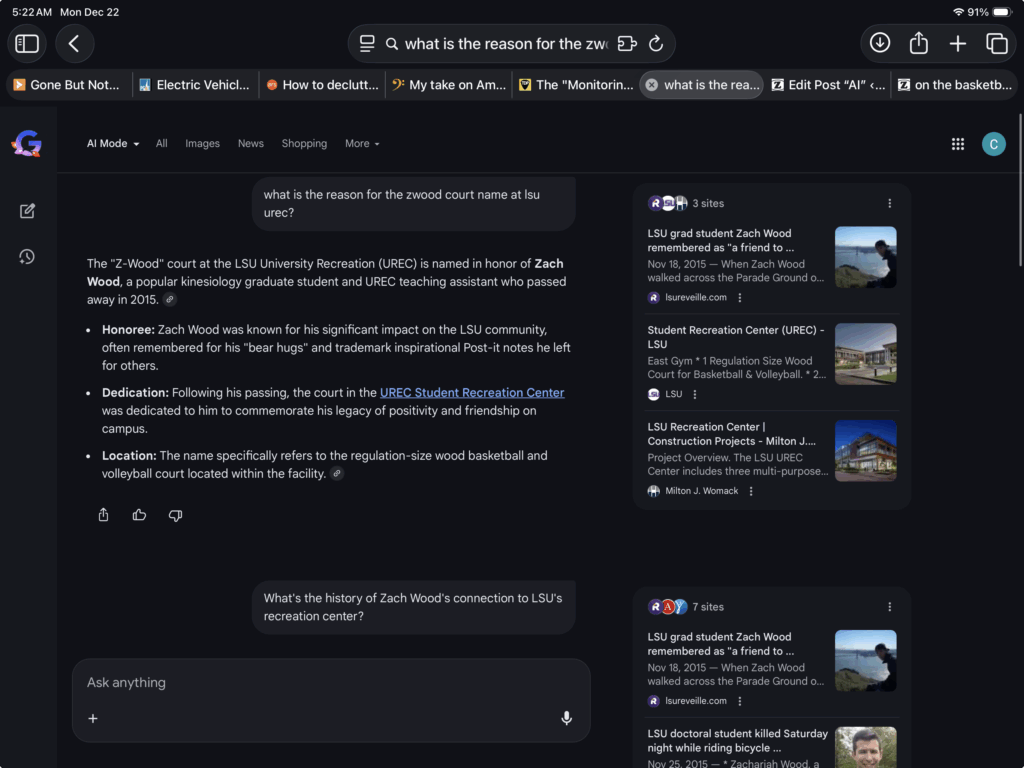Viewport: 1024px width, 768px height.
Task: Open the LSU Recreation Center construction thumbnail
Action: click(865, 450)
